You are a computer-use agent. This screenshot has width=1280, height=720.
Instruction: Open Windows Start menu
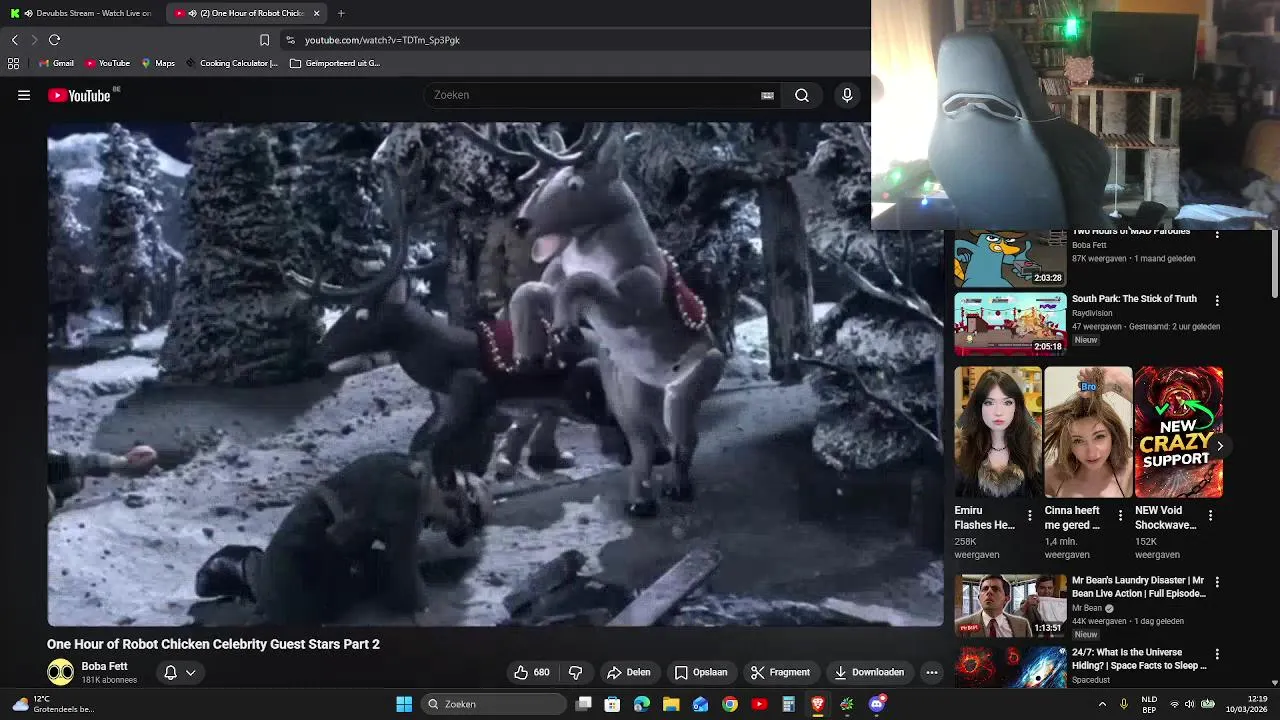(404, 704)
